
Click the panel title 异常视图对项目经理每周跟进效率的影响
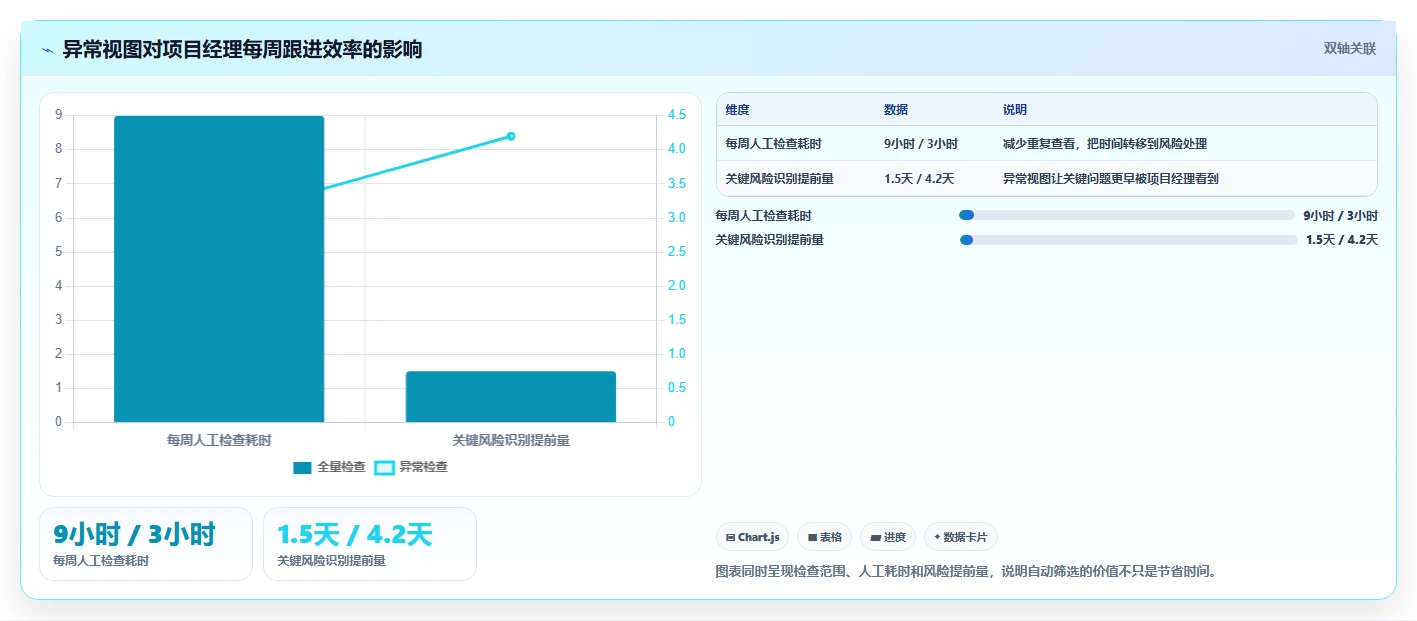[x=243, y=49]
